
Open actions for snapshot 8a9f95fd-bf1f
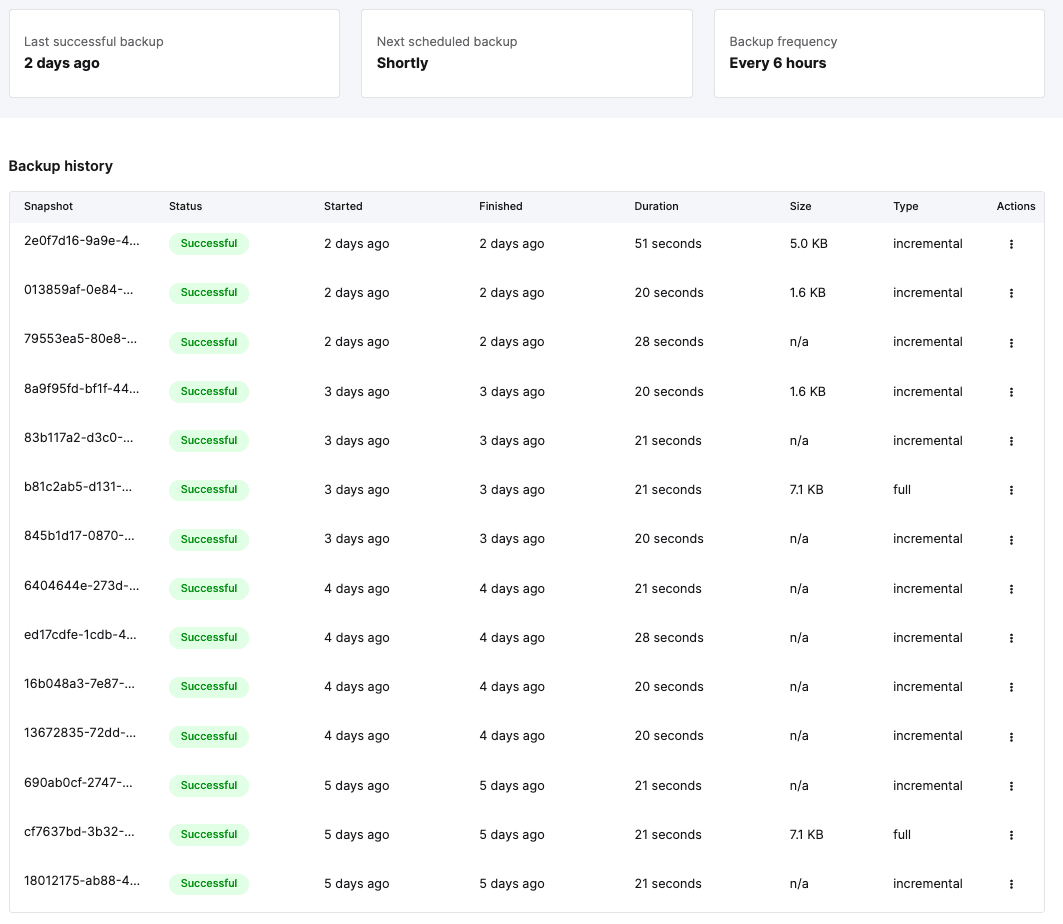1011,392
